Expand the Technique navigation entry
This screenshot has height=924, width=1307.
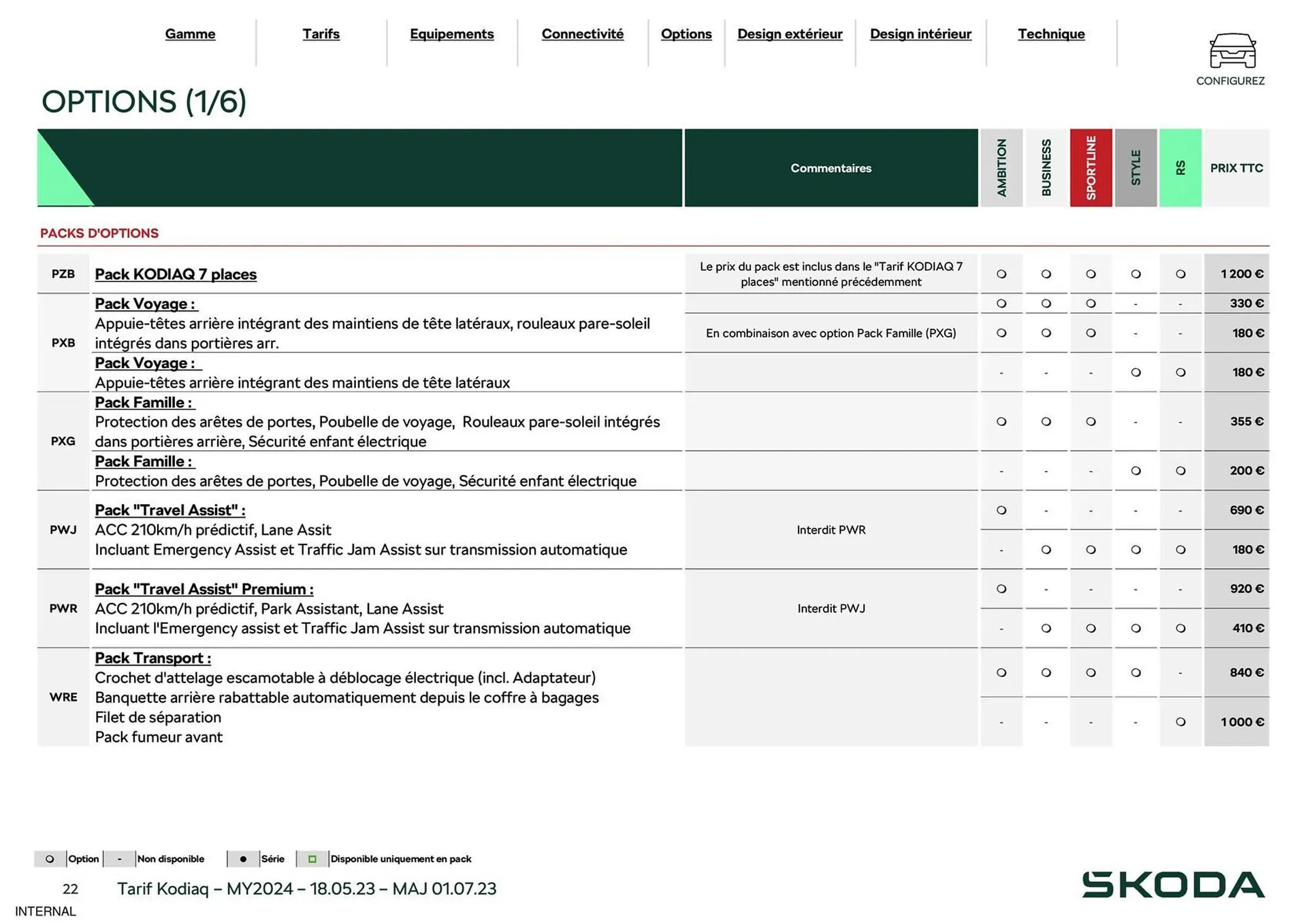(x=1051, y=34)
